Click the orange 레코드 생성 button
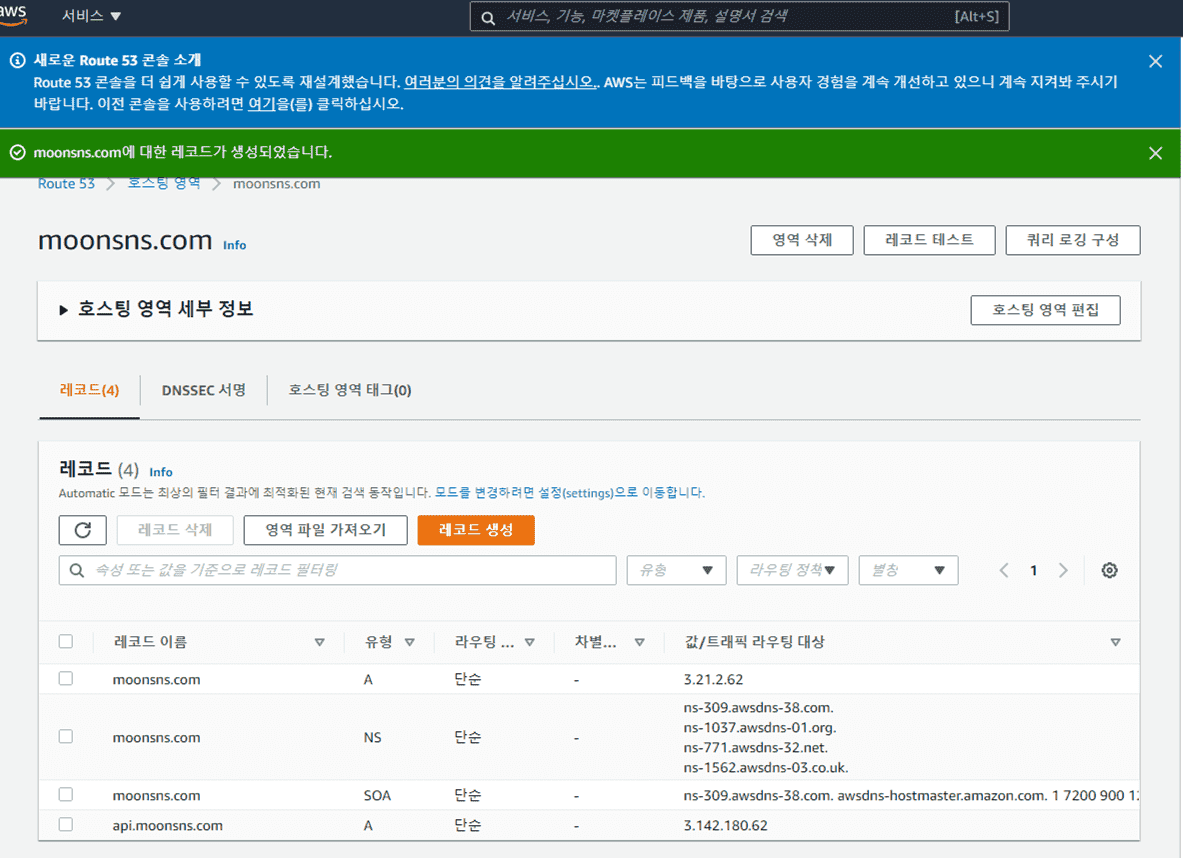1183x858 pixels. [476, 530]
